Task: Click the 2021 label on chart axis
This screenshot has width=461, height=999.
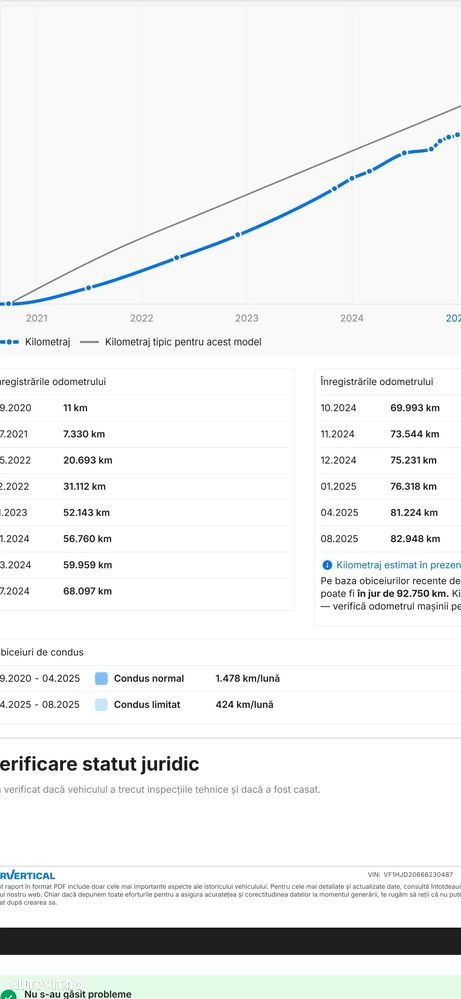Action: 36,318
